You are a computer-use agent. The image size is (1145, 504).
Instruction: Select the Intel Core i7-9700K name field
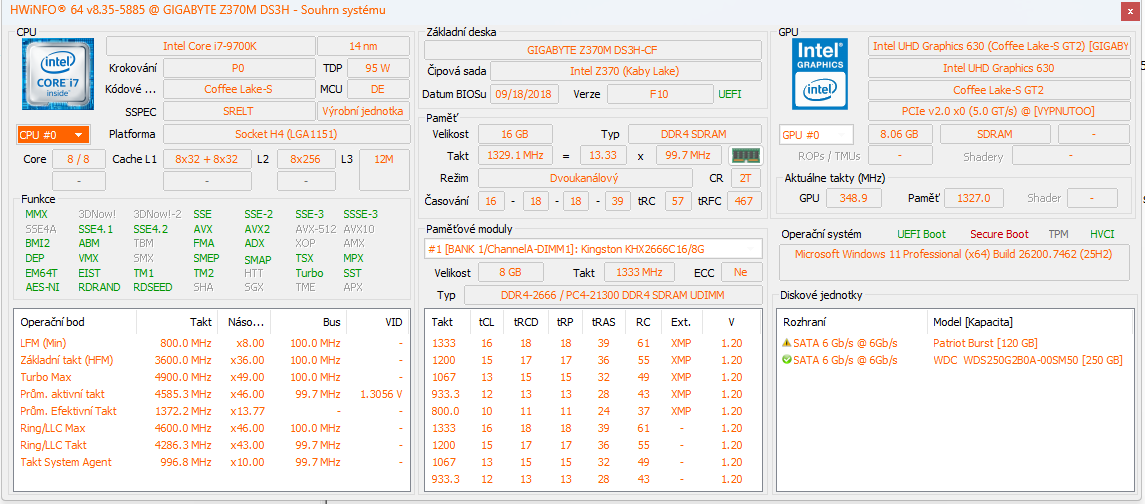click(210, 46)
